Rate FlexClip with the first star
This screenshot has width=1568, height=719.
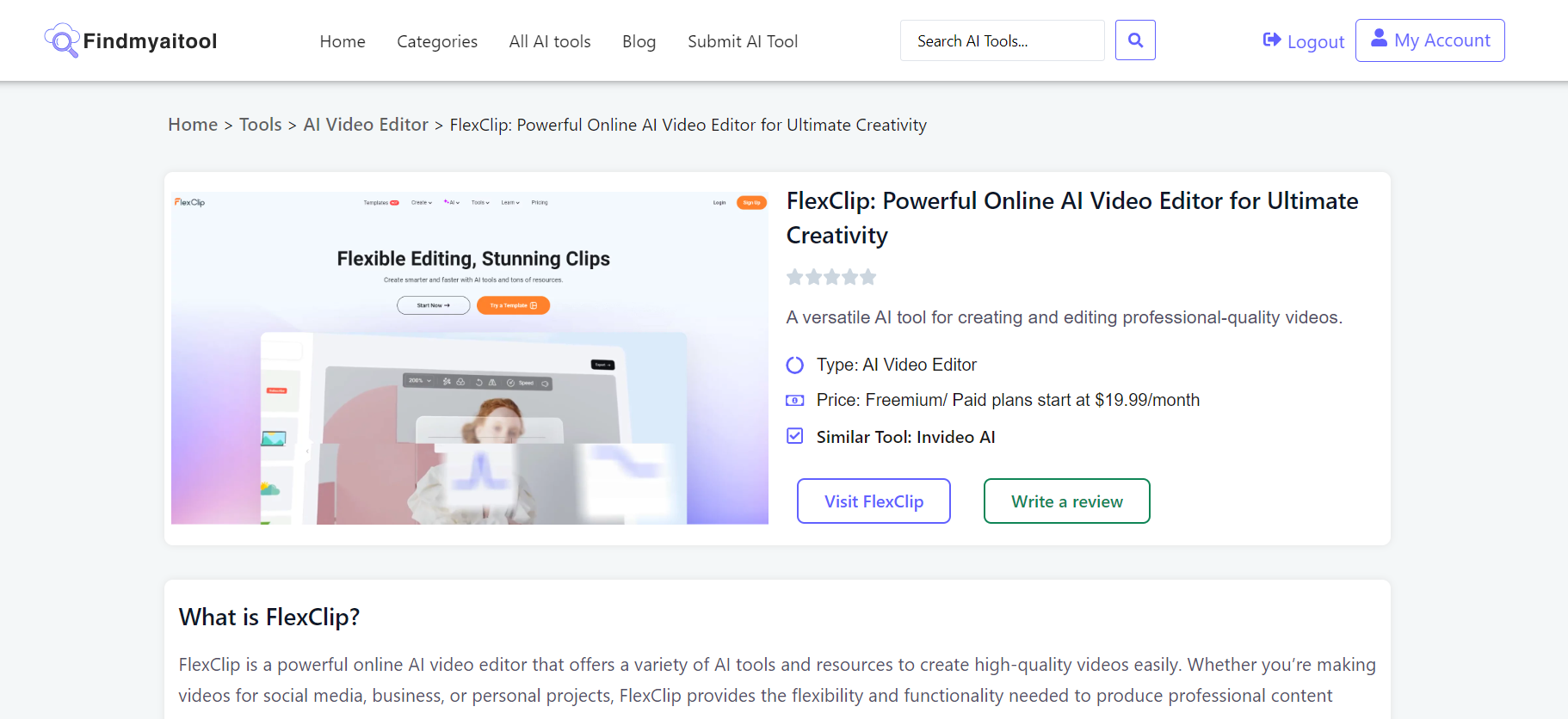[795, 277]
